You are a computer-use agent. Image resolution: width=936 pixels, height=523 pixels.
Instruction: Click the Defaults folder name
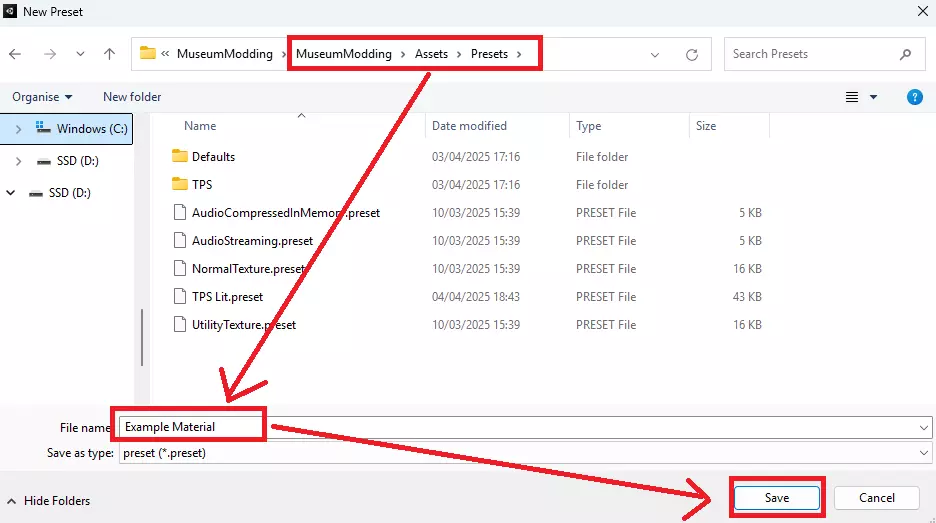pyautogui.click(x=213, y=157)
